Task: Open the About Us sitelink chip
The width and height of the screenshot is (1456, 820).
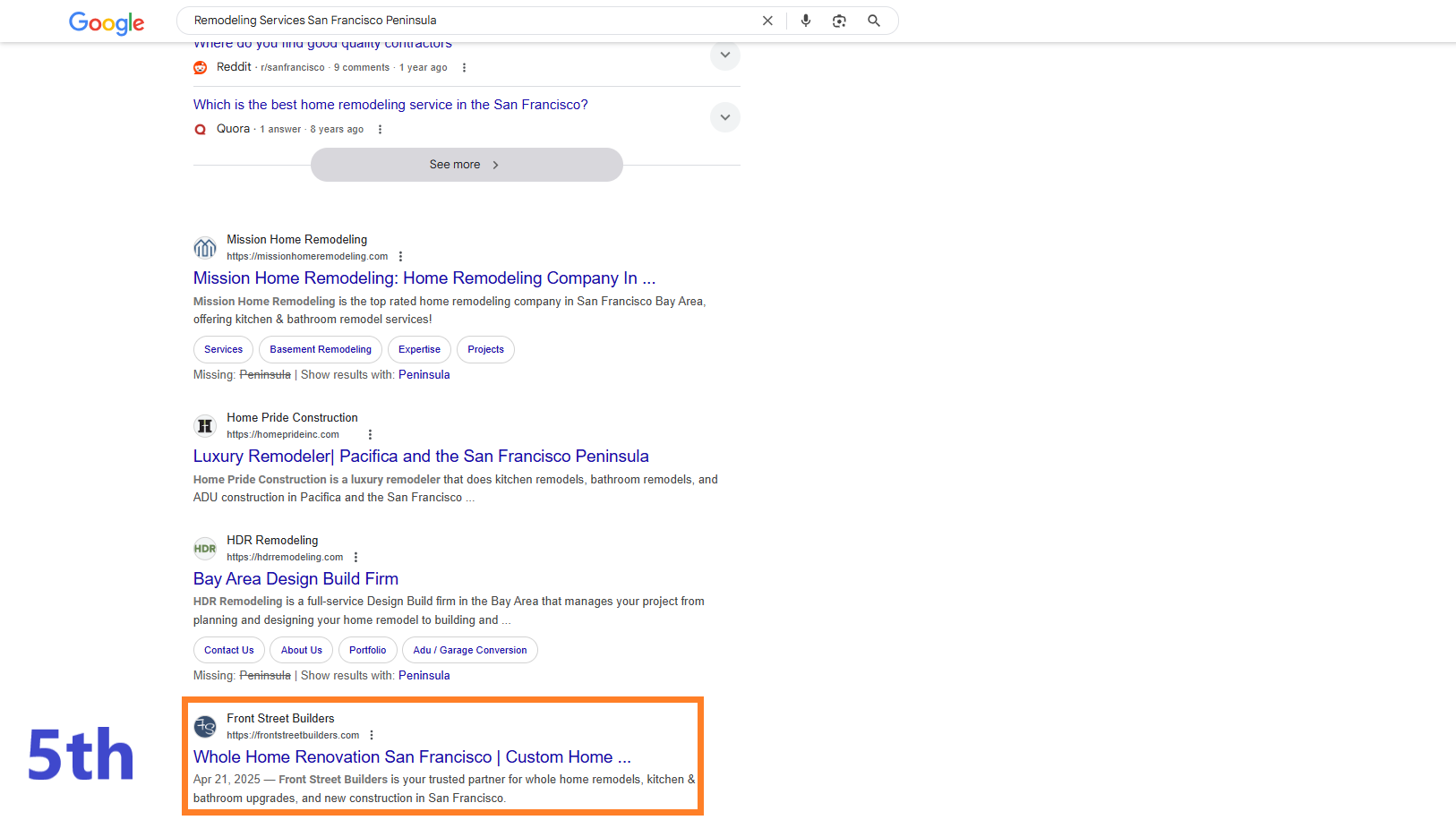Action: point(302,651)
